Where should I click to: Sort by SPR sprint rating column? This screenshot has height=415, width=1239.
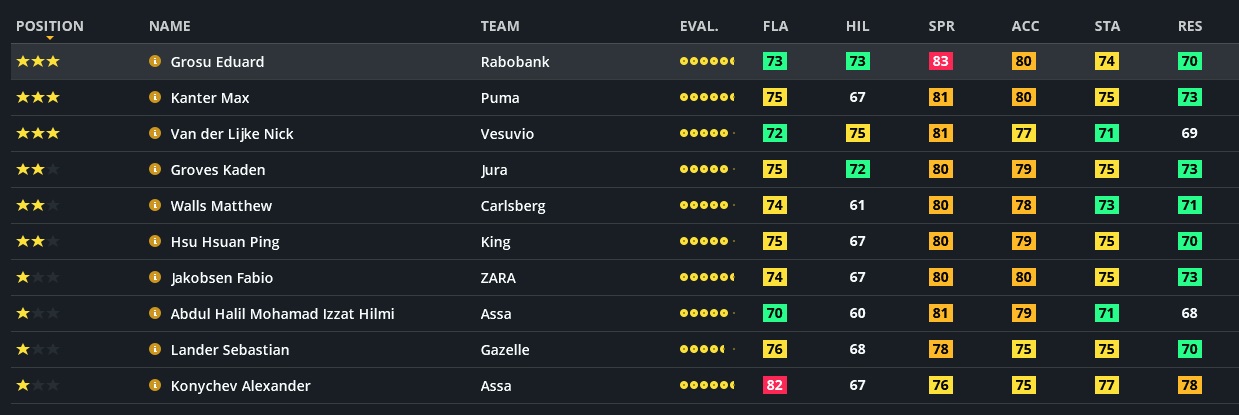tap(941, 26)
